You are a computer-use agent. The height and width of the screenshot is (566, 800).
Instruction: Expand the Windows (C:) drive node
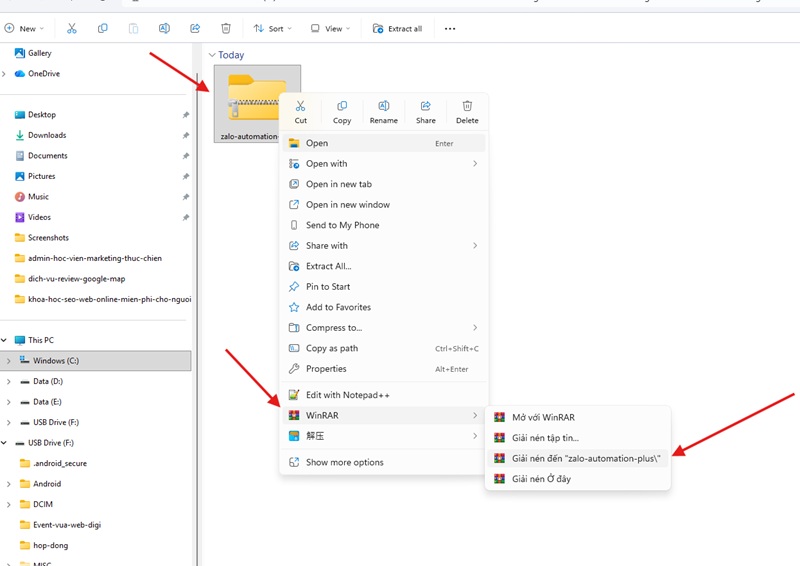coord(9,361)
